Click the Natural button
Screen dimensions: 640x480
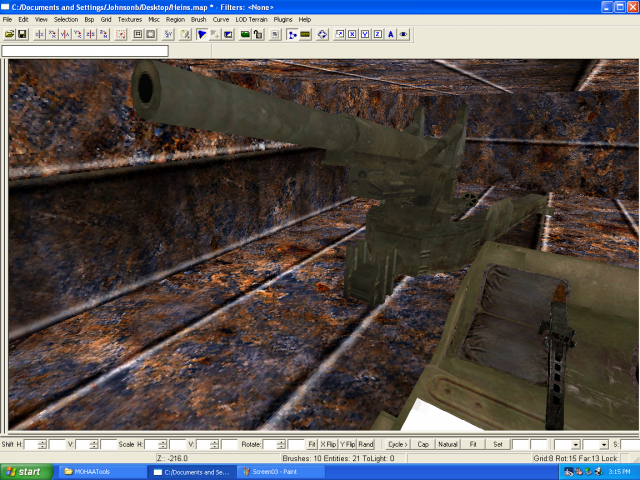tap(448, 444)
